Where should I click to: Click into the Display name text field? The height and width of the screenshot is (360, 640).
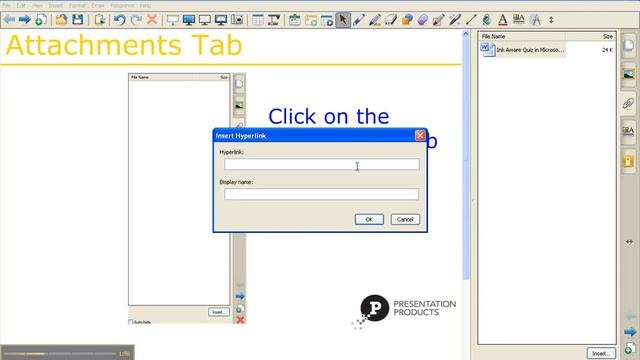tap(321, 194)
